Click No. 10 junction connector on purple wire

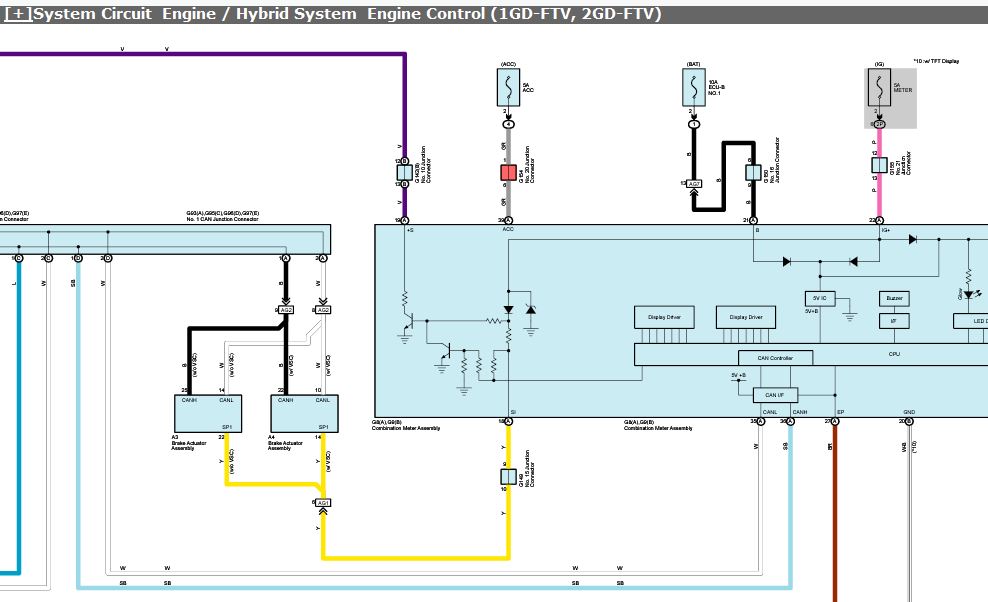tap(404, 172)
